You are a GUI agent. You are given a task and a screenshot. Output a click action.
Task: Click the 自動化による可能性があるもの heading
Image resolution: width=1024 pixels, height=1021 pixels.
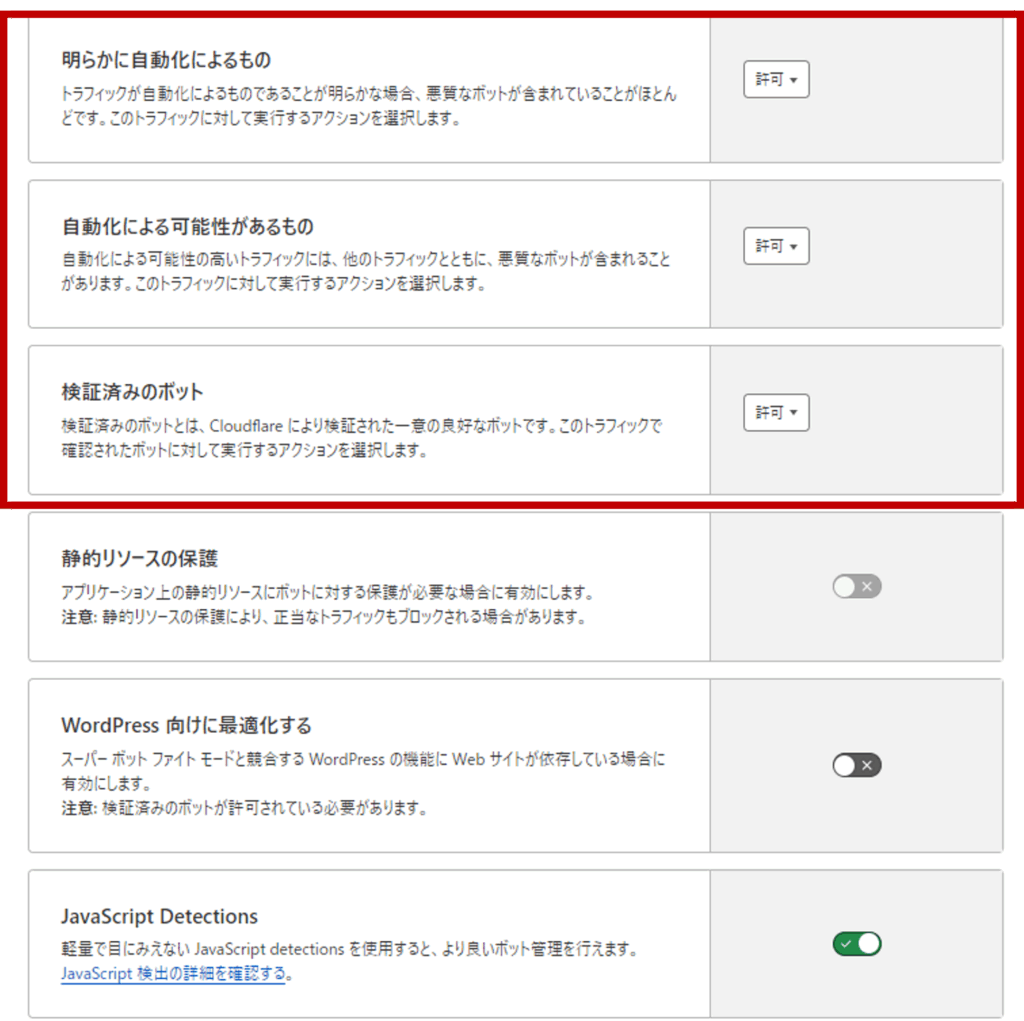[x=187, y=227]
